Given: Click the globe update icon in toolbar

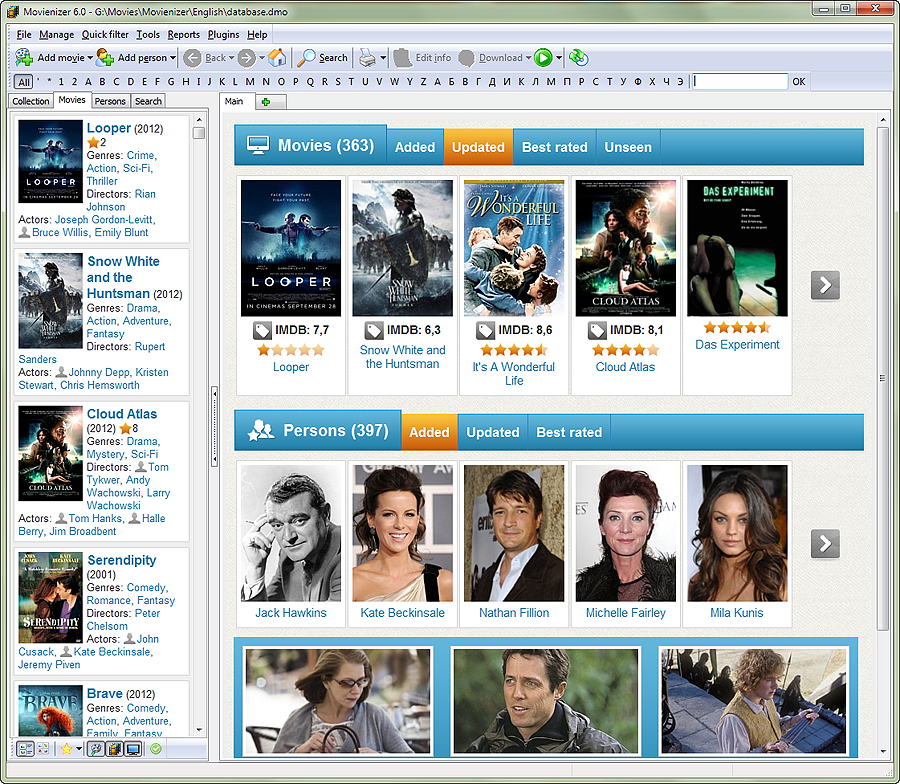Looking at the screenshot, I should [578, 58].
